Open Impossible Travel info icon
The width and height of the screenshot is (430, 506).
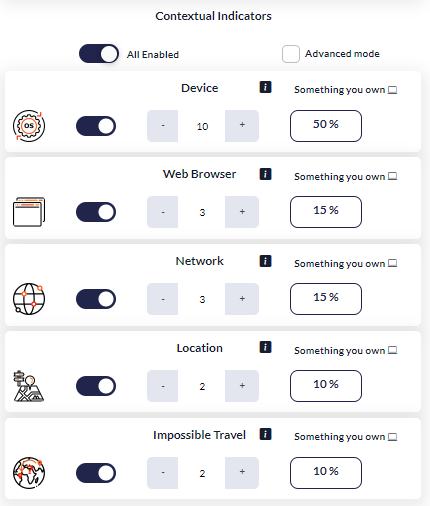coord(265,434)
